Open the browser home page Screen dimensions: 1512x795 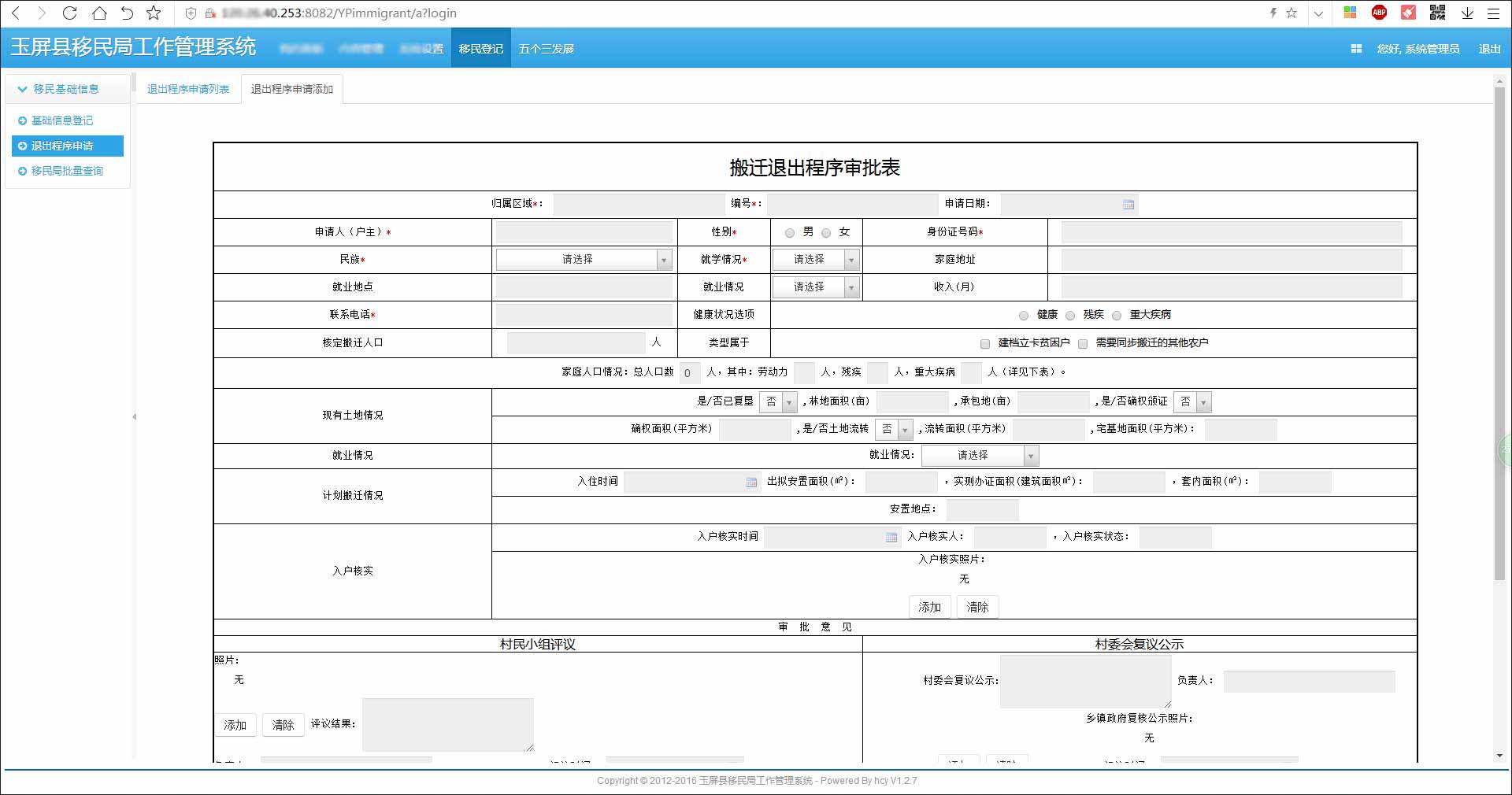tap(99, 13)
